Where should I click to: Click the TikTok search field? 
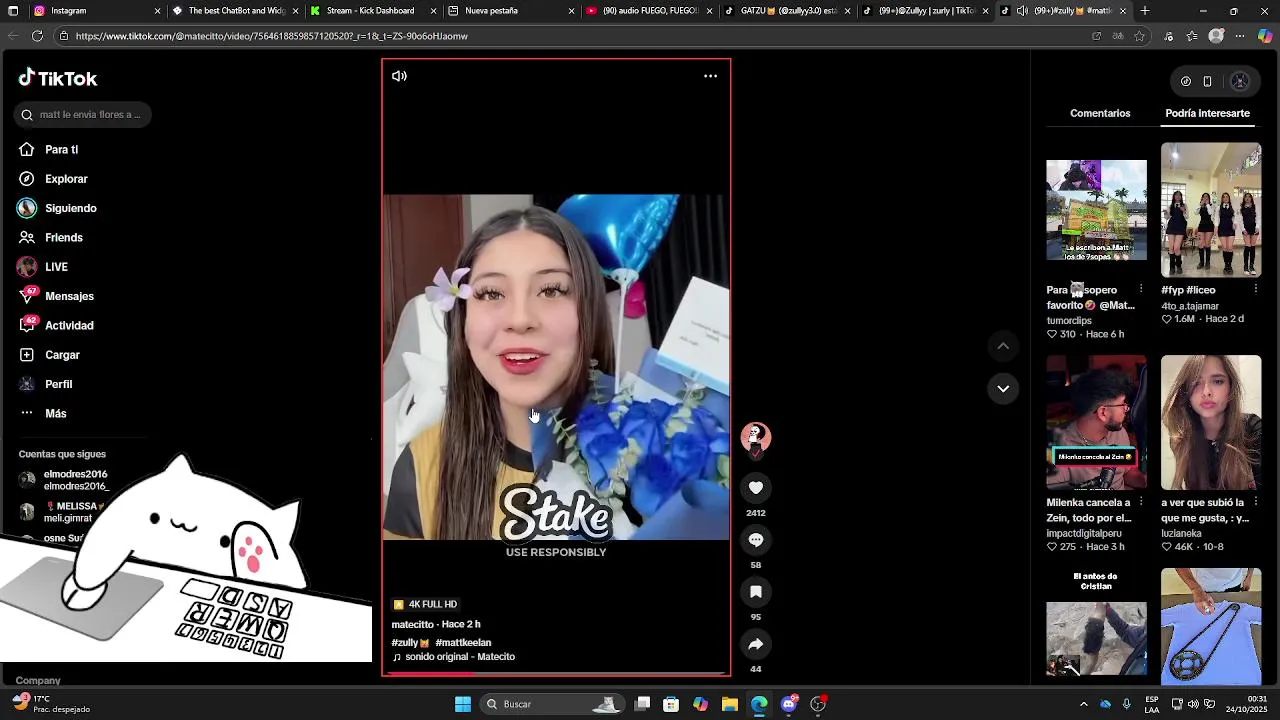83,114
